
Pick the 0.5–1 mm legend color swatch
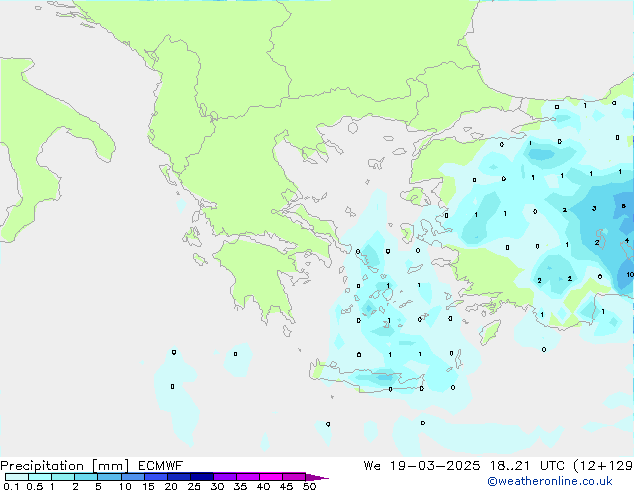[x=40, y=477]
